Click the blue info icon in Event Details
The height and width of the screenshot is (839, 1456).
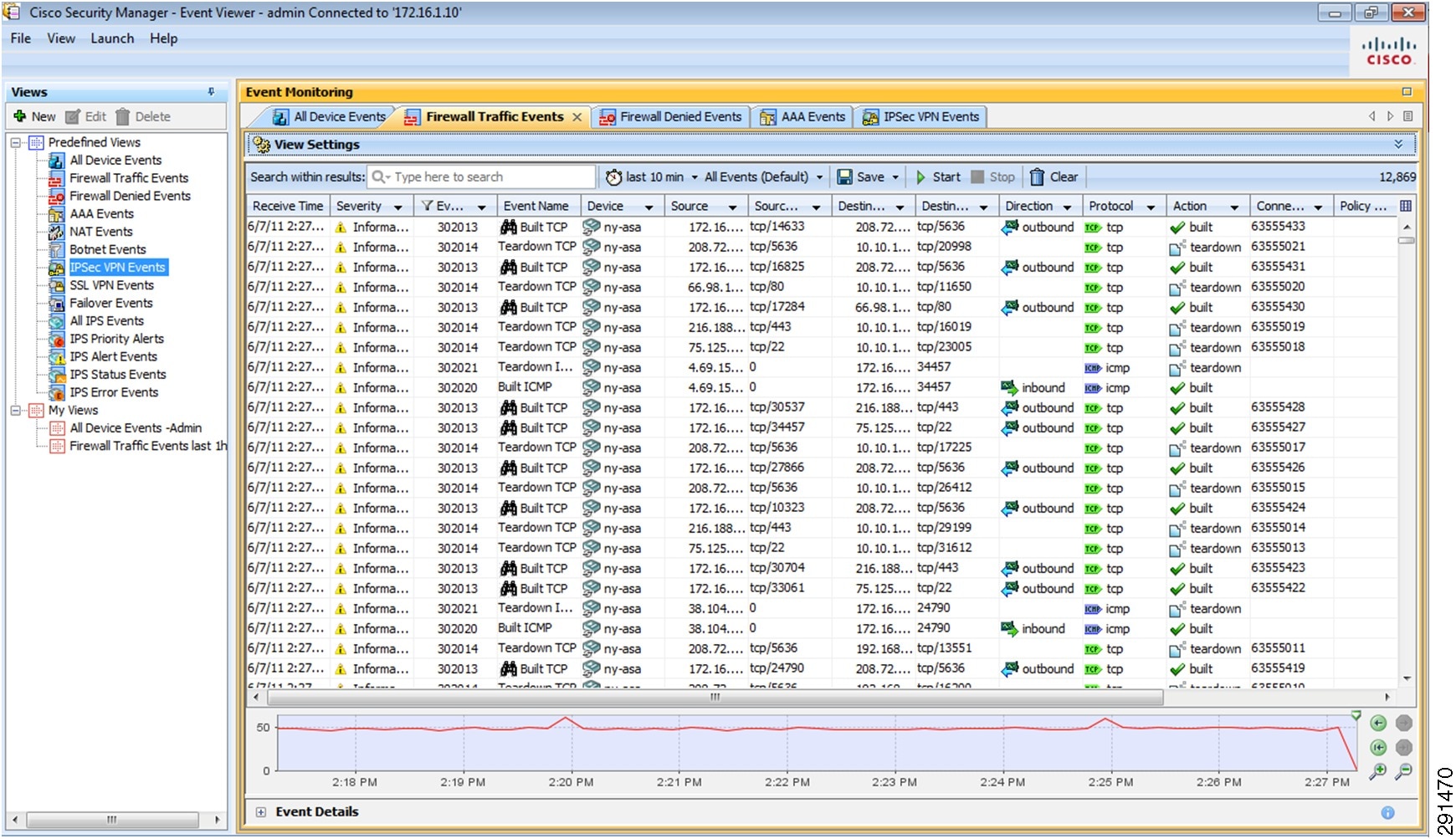[x=1387, y=812]
